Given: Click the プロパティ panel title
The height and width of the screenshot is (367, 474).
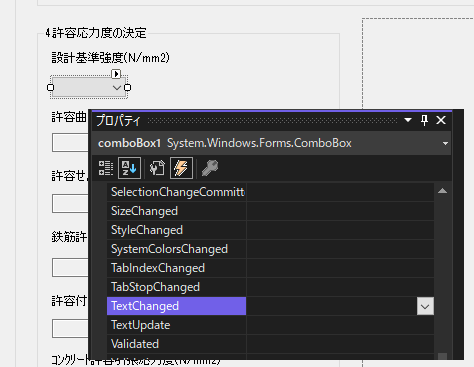Looking at the screenshot, I should coord(118,120).
